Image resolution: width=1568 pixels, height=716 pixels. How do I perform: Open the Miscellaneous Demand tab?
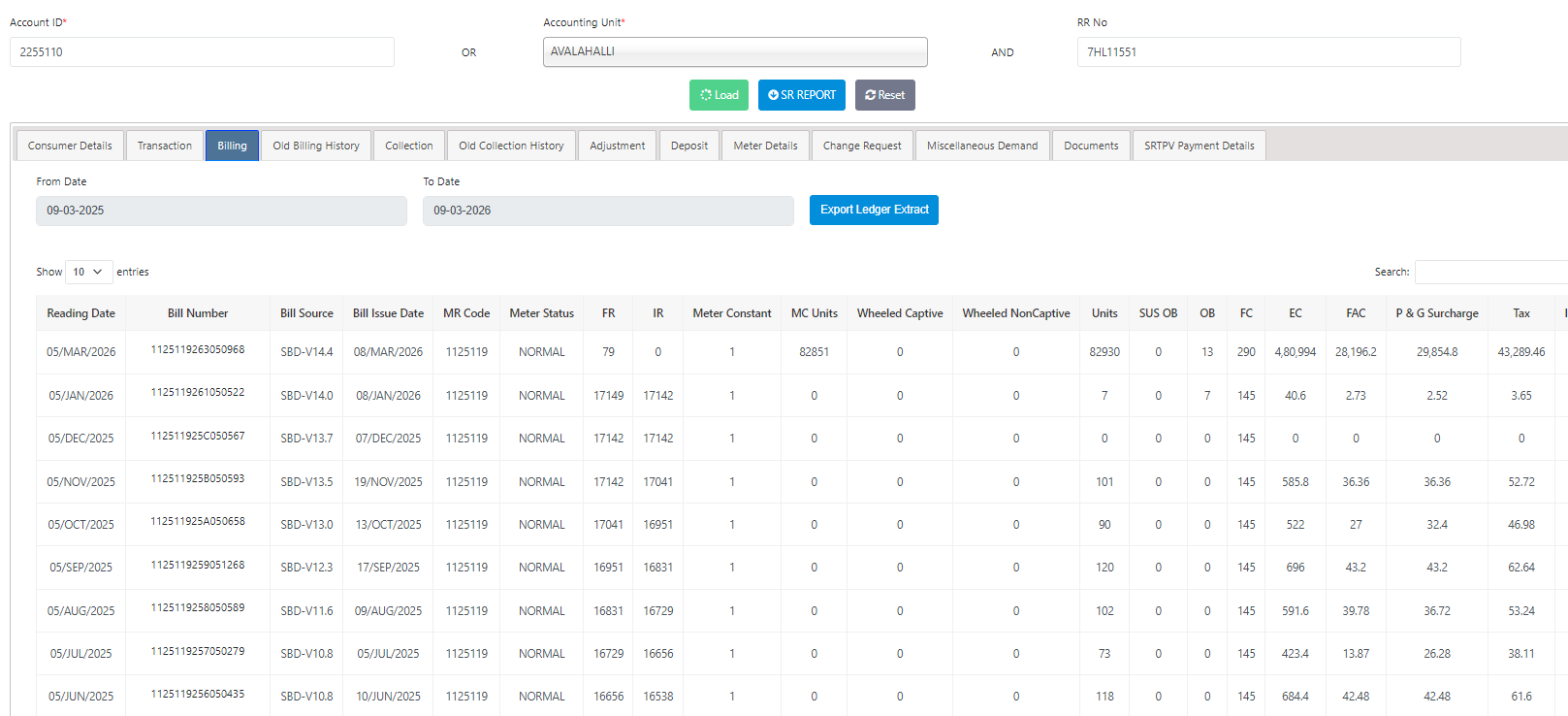(x=981, y=146)
